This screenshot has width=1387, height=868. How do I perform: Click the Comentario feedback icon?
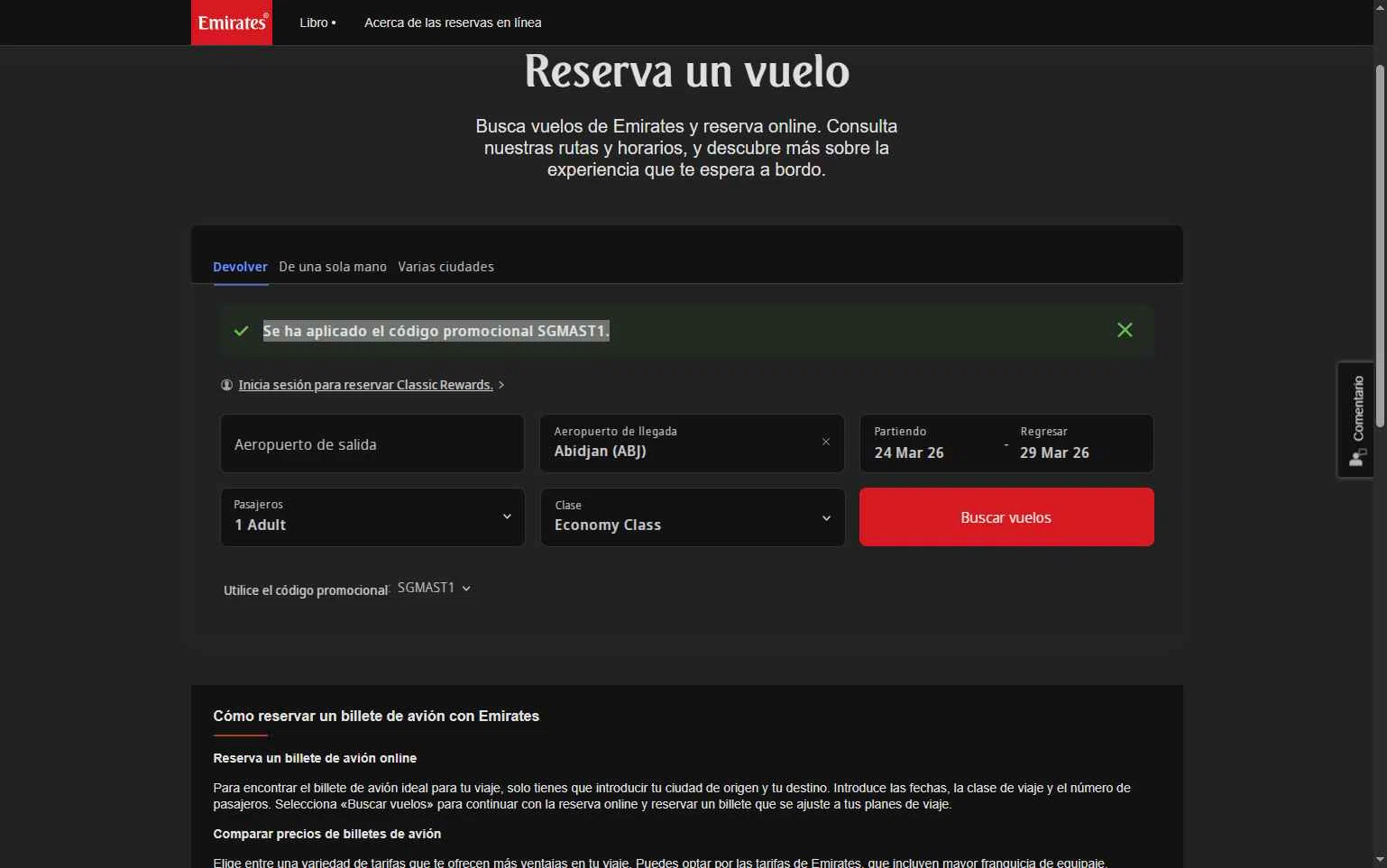[x=1356, y=458]
